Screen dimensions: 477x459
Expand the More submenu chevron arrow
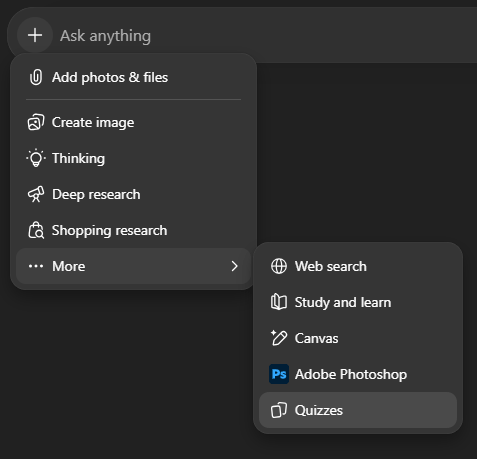click(234, 266)
